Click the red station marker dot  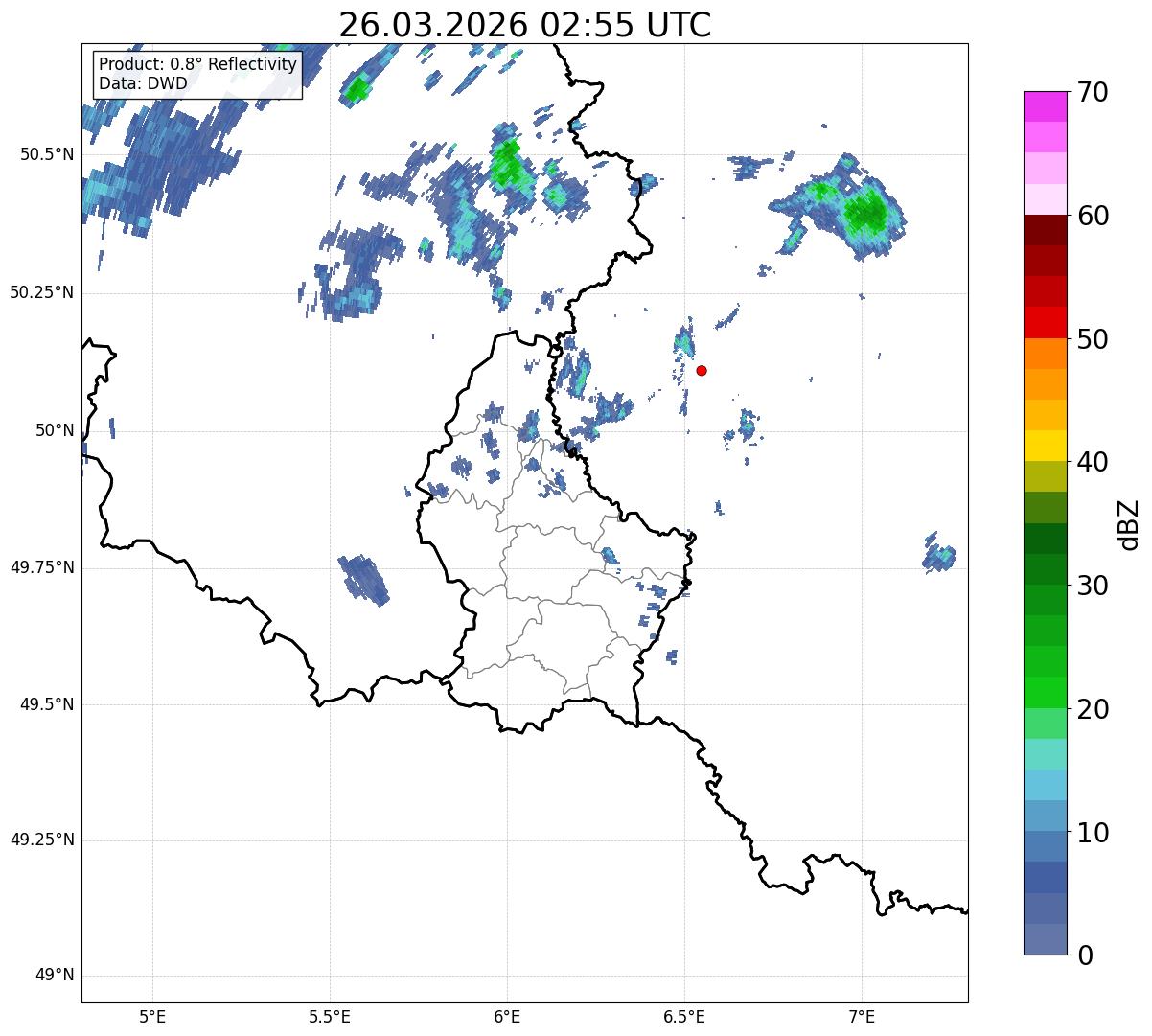pos(702,370)
